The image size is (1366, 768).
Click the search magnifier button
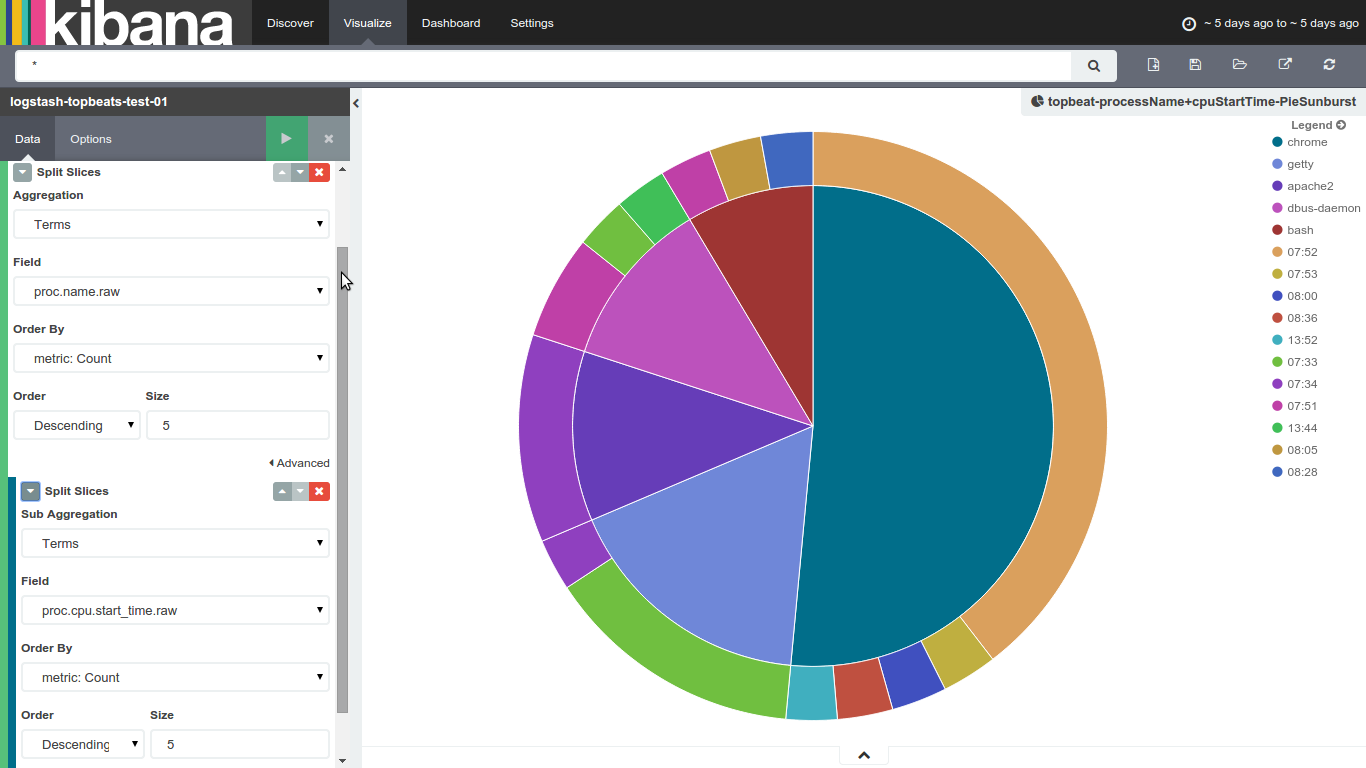[1093, 66]
